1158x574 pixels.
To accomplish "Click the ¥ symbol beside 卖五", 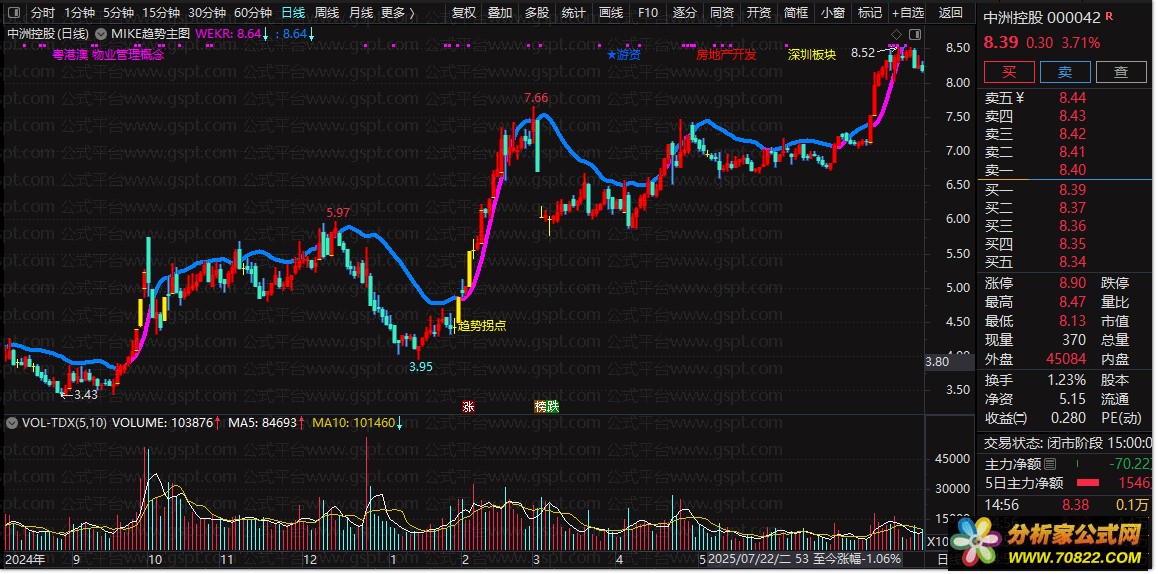I will tap(1020, 98).
